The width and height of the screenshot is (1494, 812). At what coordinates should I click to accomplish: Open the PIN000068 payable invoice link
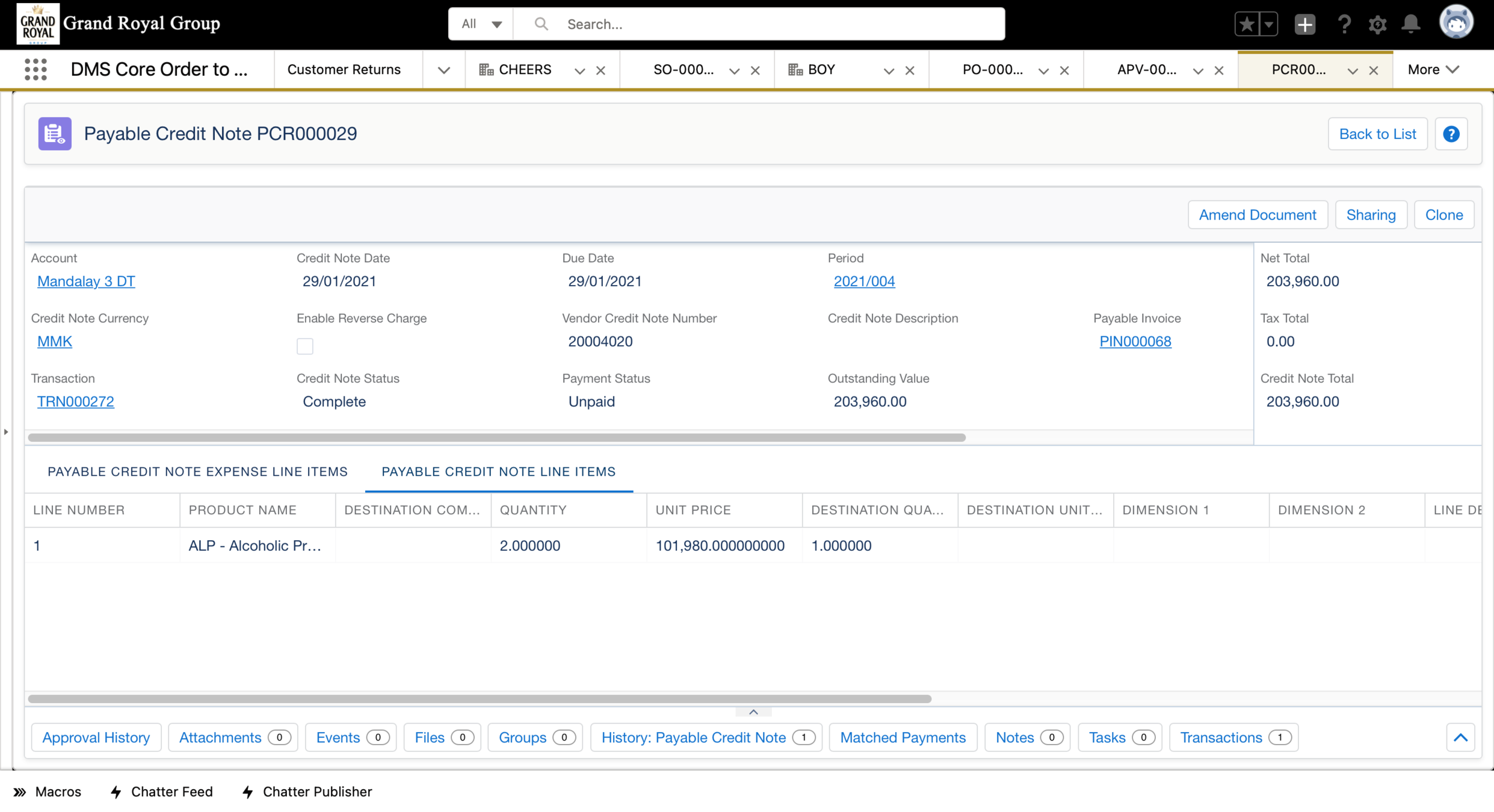[1135, 341]
